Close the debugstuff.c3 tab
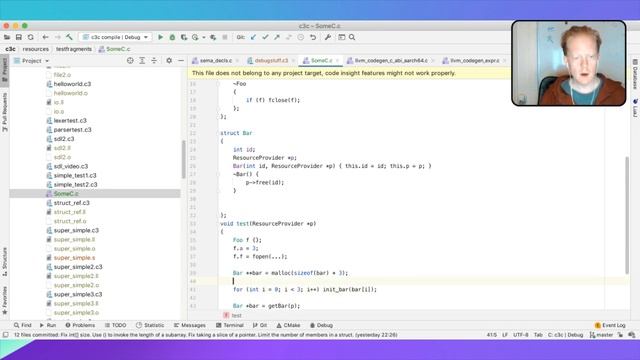Viewport: 640px width, 360px height. (293, 61)
